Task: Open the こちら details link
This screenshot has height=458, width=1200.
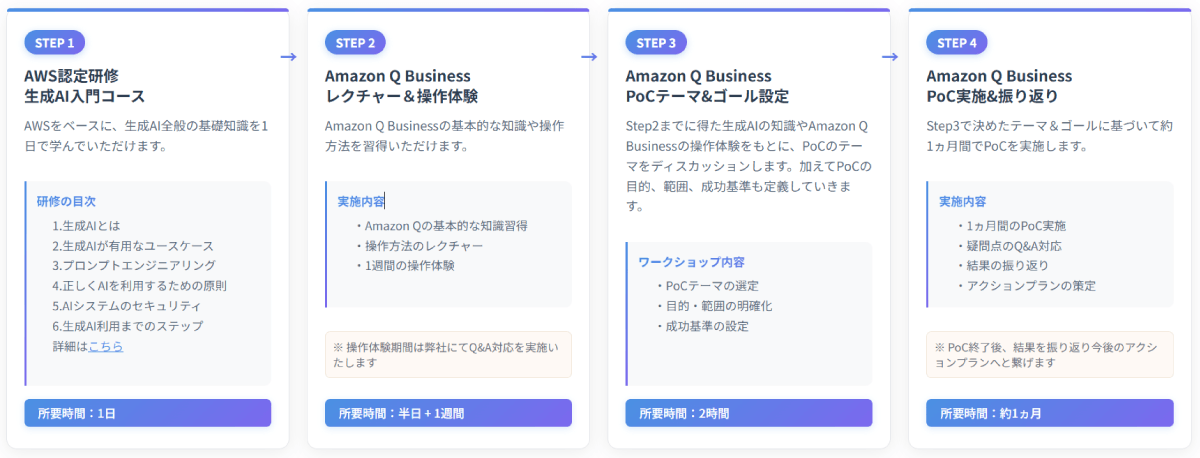Action: (106, 346)
